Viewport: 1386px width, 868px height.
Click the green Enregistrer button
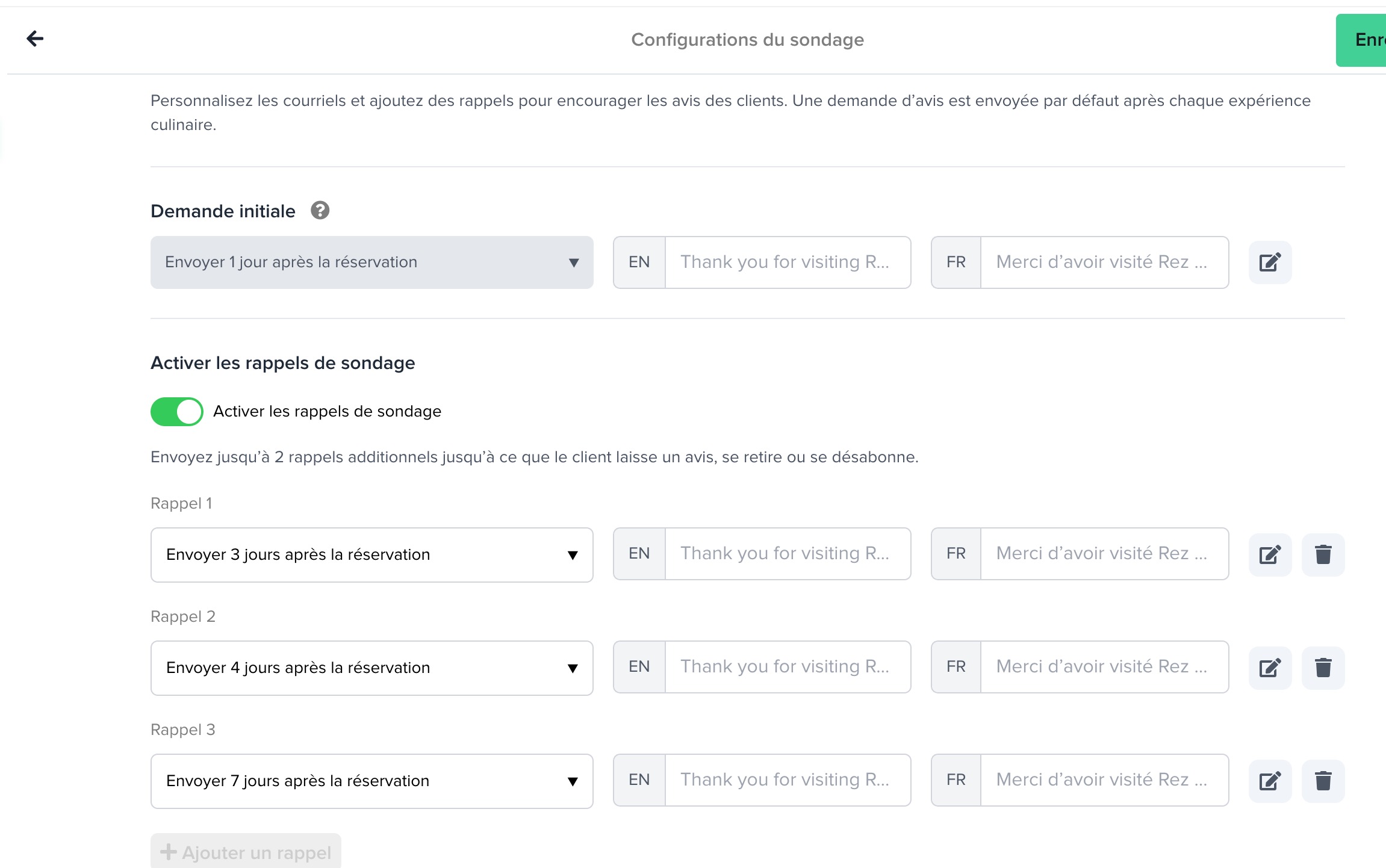pos(1363,40)
